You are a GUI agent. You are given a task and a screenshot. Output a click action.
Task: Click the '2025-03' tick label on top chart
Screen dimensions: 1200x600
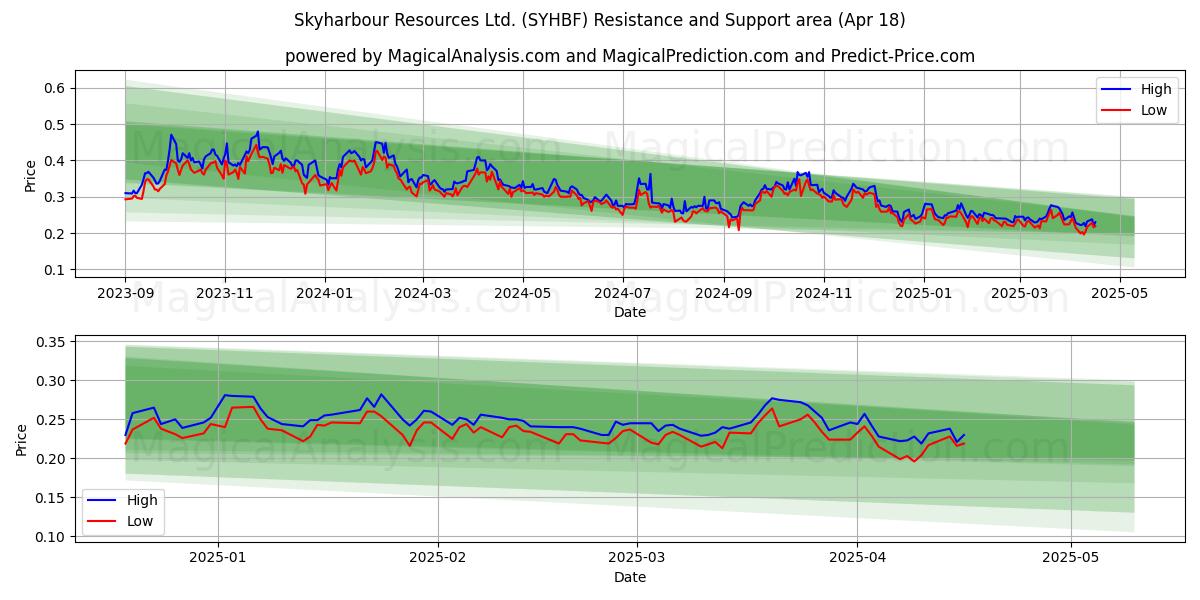(x=1020, y=294)
